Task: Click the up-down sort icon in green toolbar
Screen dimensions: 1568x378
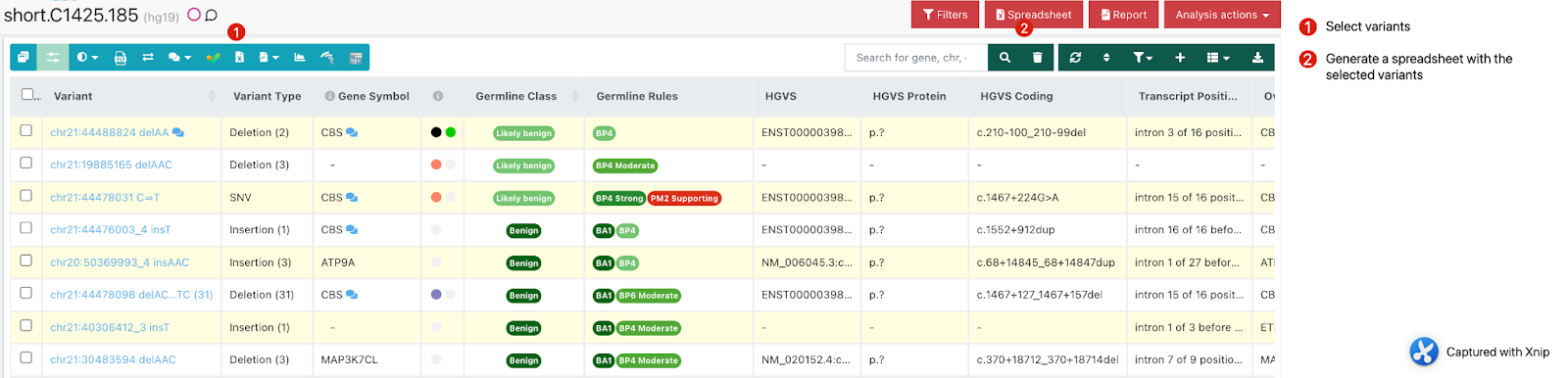Action: pos(1106,58)
